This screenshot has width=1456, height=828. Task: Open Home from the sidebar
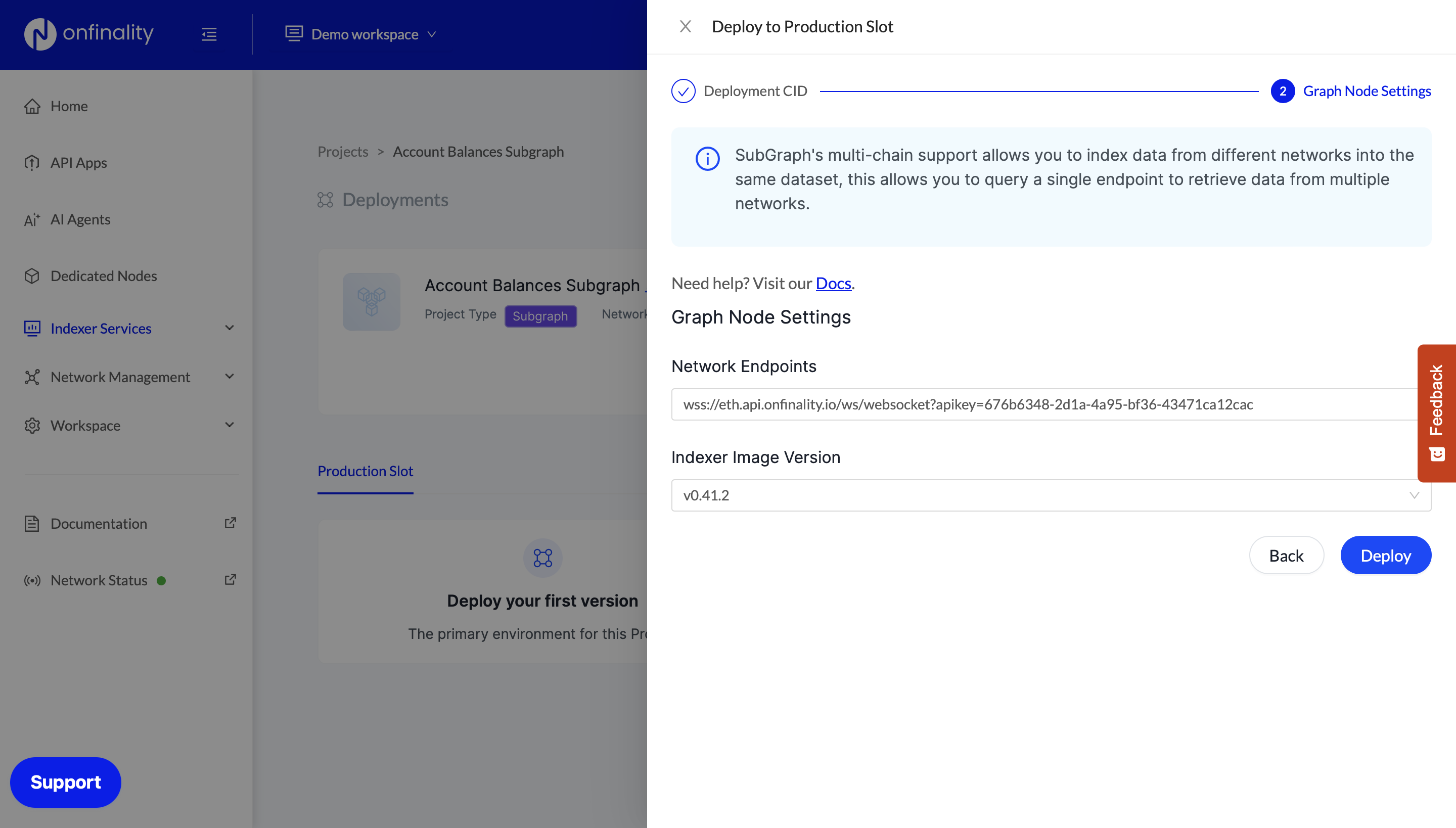(x=69, y=106)
